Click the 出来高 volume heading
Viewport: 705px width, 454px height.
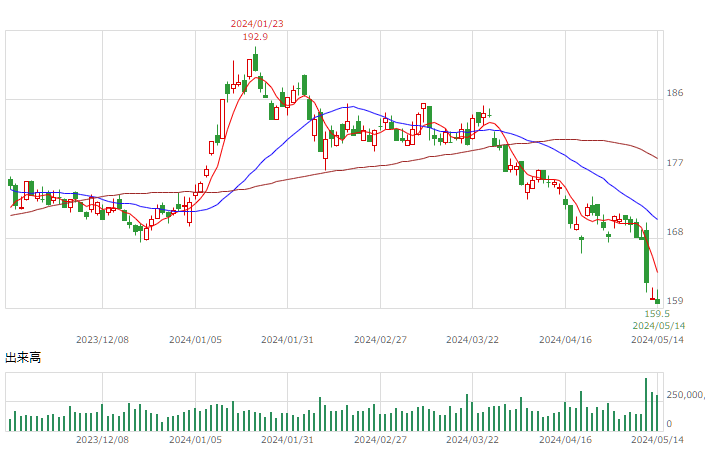point(23,358)
